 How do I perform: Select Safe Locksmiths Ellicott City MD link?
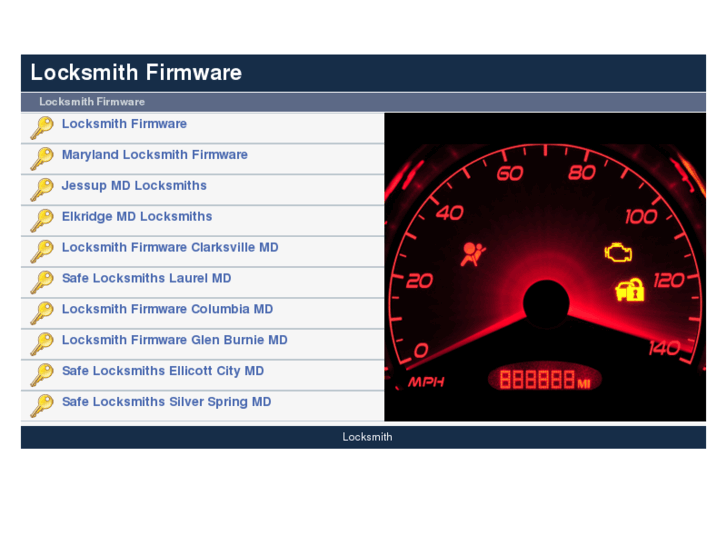[x=163, y=371]
